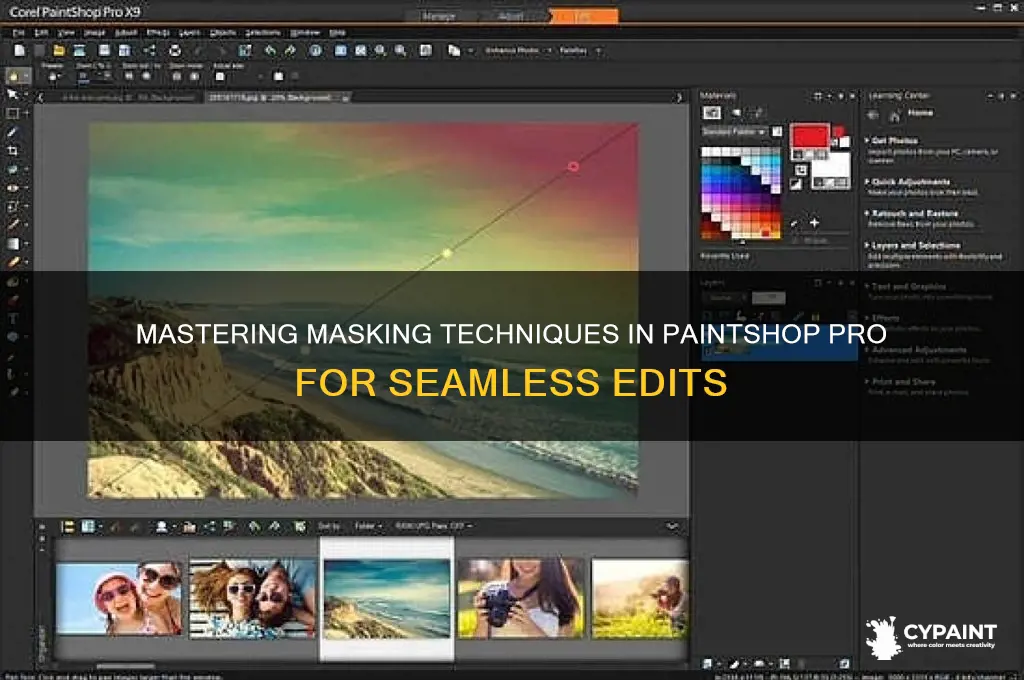Select the Swatches tab in Materials palette
This screenshot has width=1024, height=680.
click(x=758, y=113)
